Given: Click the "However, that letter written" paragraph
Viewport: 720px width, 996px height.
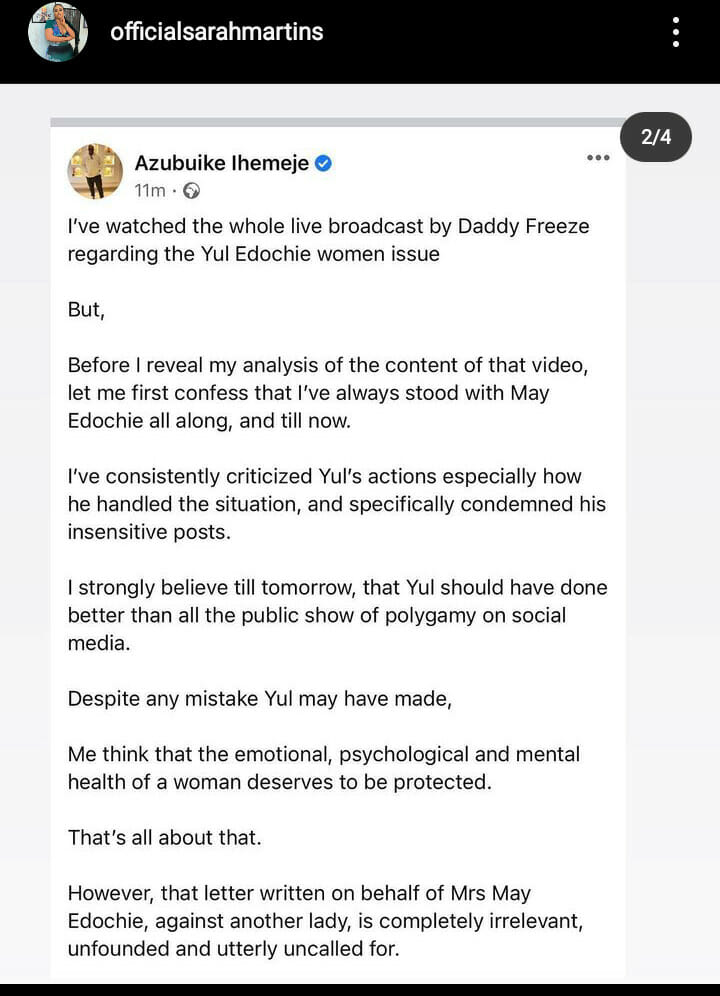Looking at the screenshot, I should click(x=325, y=920).
